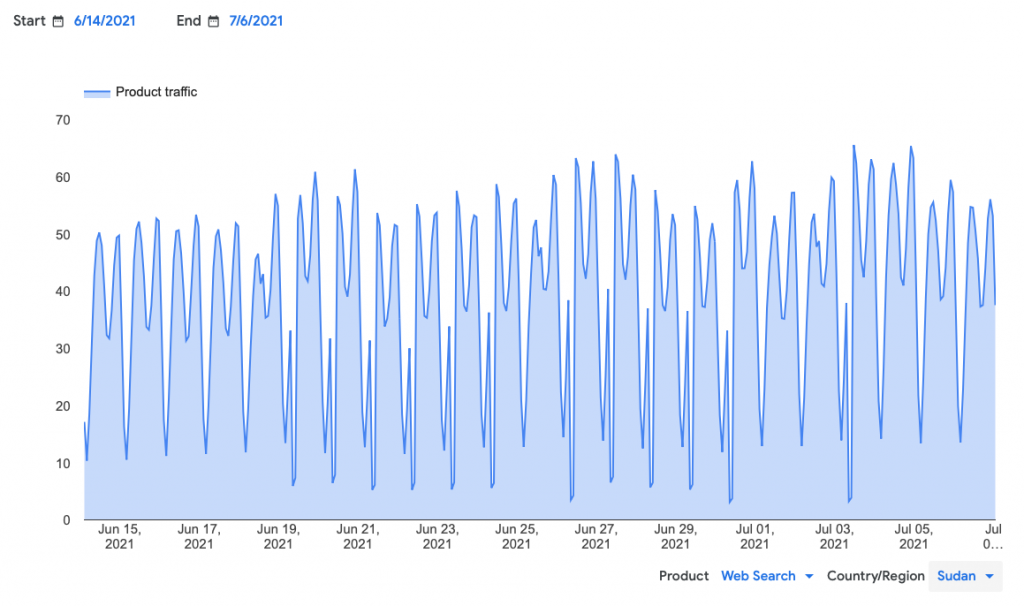Toggle the Product traffic legend label
This screenshot has height=606, width=1024.
click(156, 92)
